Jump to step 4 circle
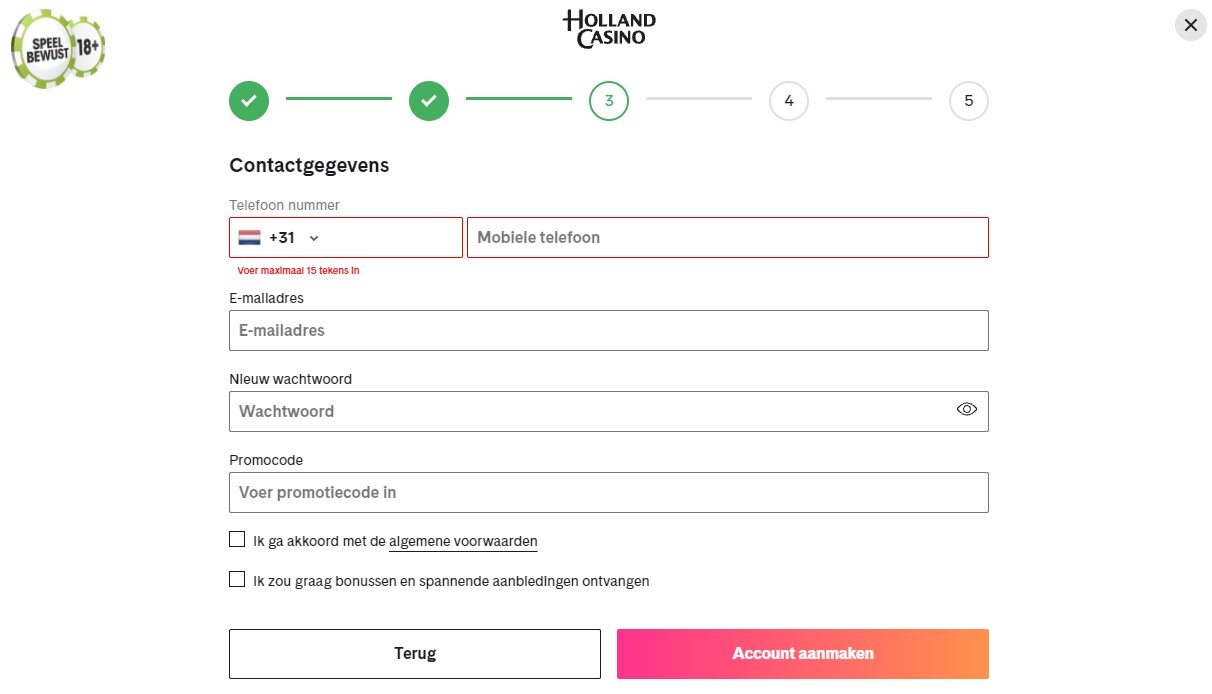1212x694 pixels. coord(789,101)
